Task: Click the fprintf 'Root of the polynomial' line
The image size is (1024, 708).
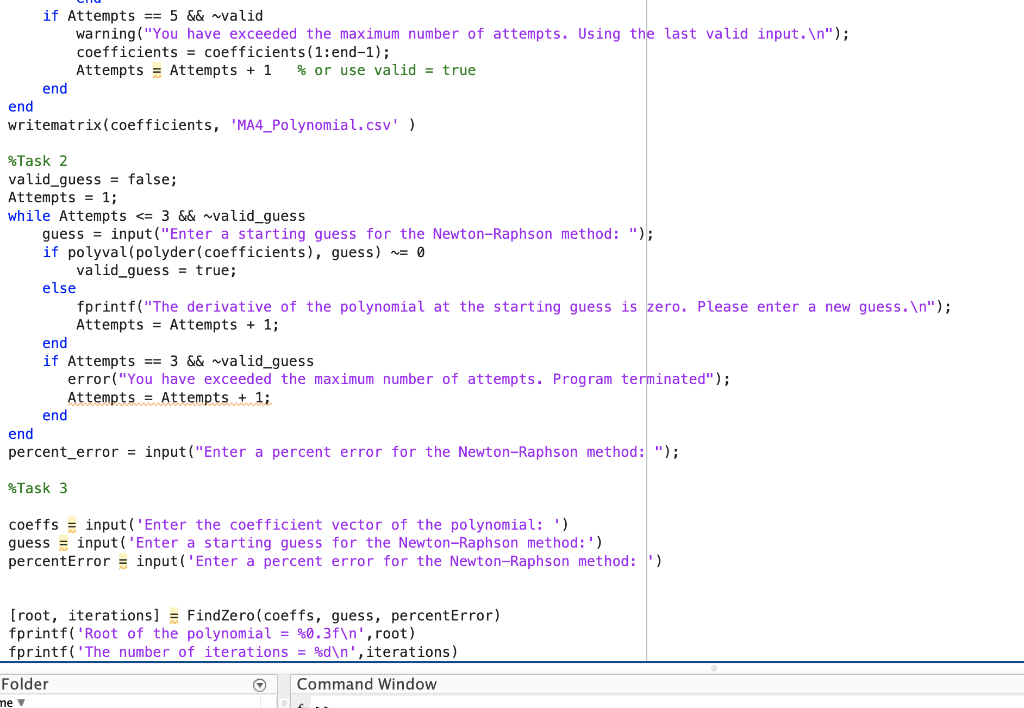Action: click(212, 634)
